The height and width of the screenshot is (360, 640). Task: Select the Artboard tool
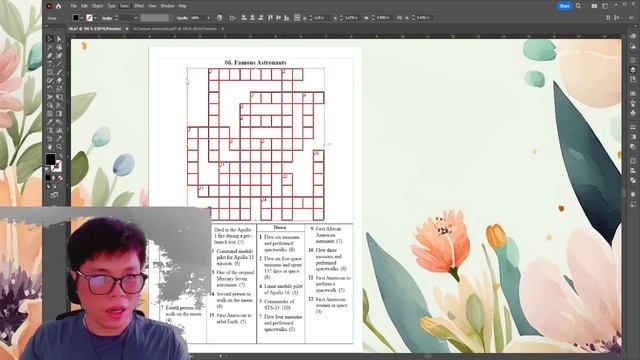[x=50, y=139]
